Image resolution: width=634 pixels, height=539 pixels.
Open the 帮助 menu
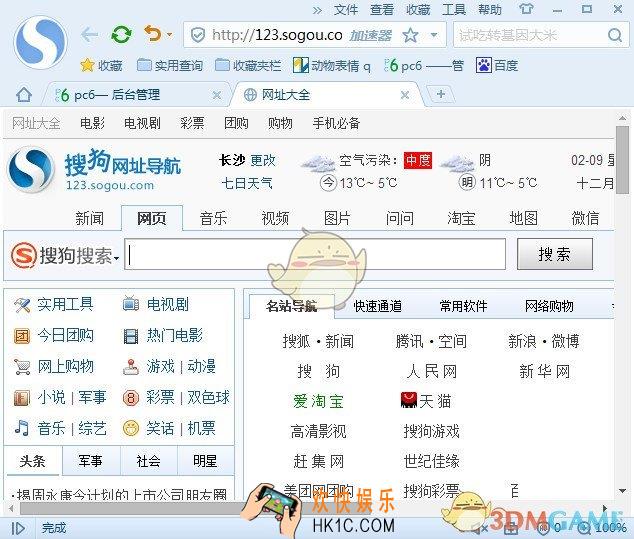[490, 10]
